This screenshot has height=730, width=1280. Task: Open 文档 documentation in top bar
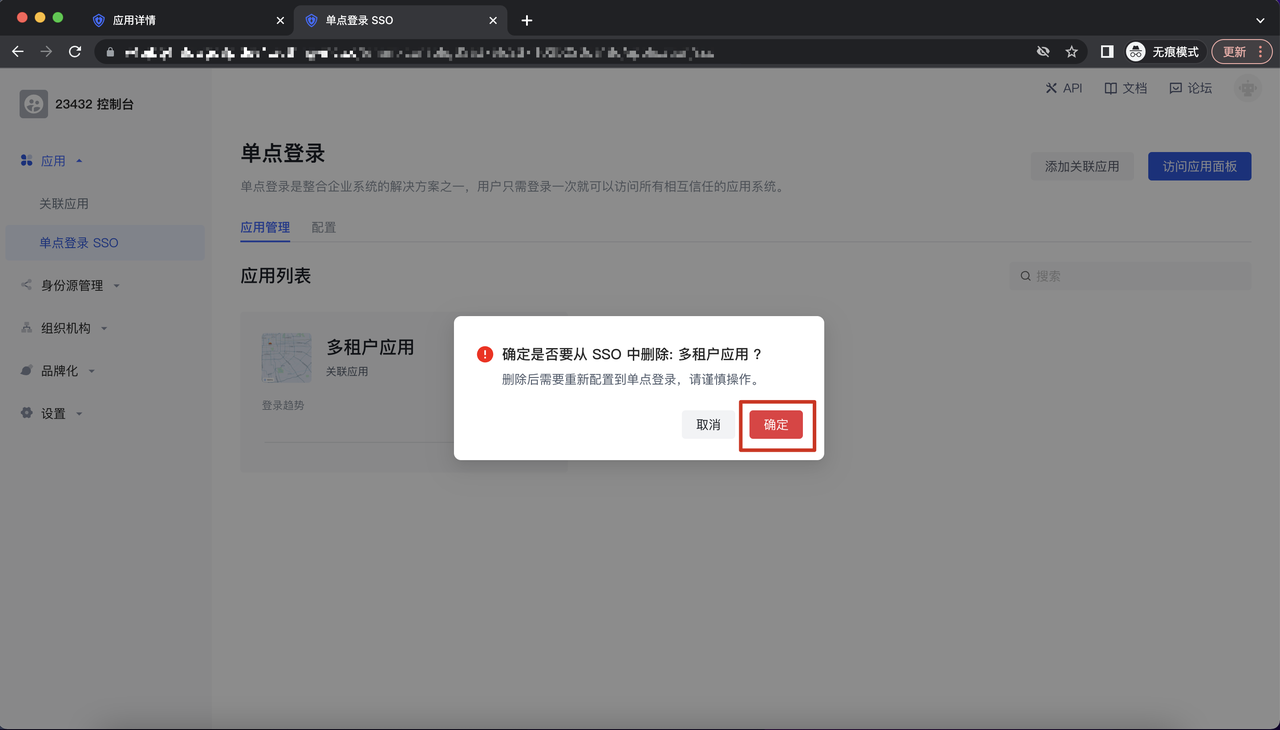pos(1125,88)
